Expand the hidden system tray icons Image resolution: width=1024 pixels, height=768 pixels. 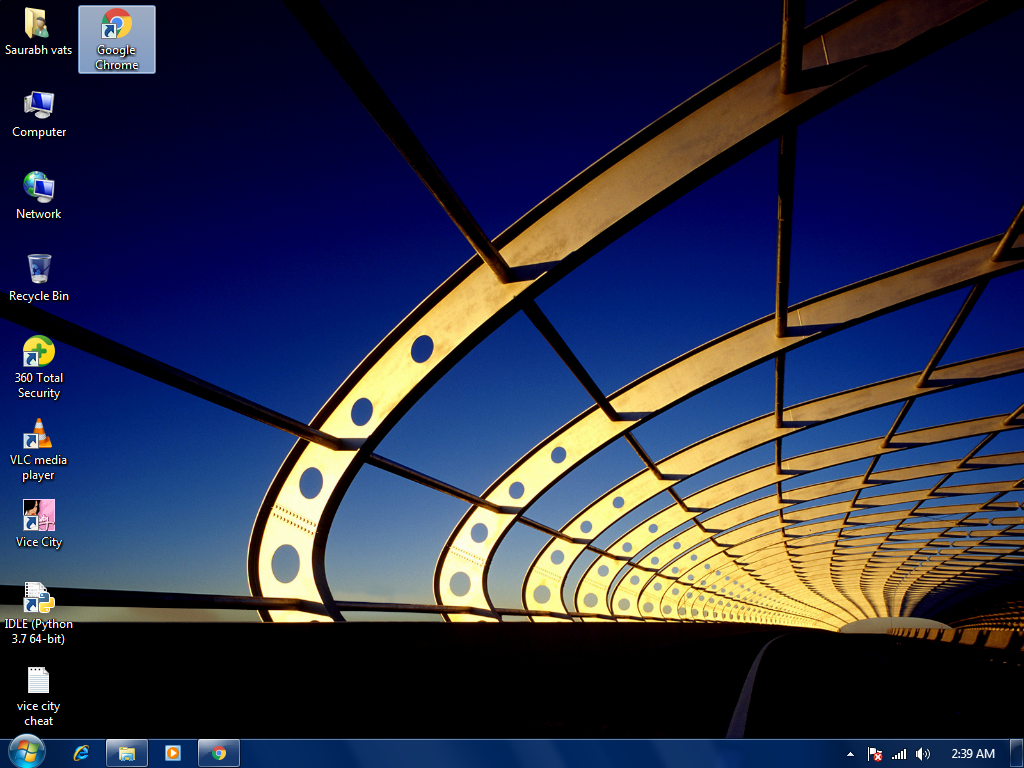pos(849,753)
